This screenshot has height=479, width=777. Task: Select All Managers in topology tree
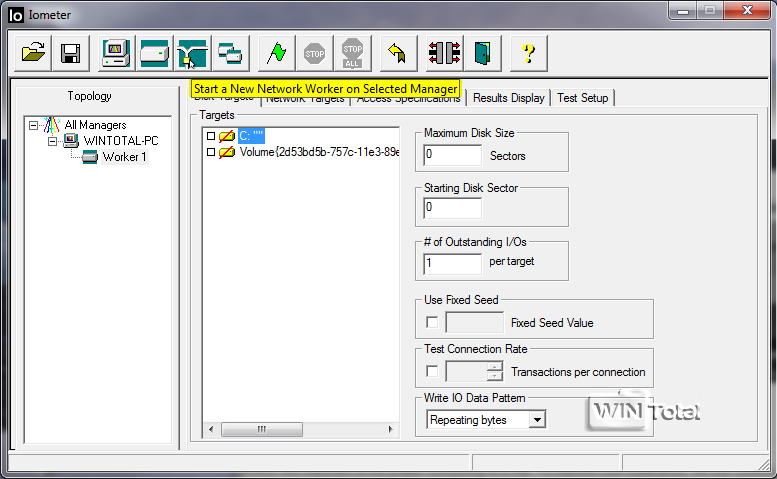coord(95,125)
